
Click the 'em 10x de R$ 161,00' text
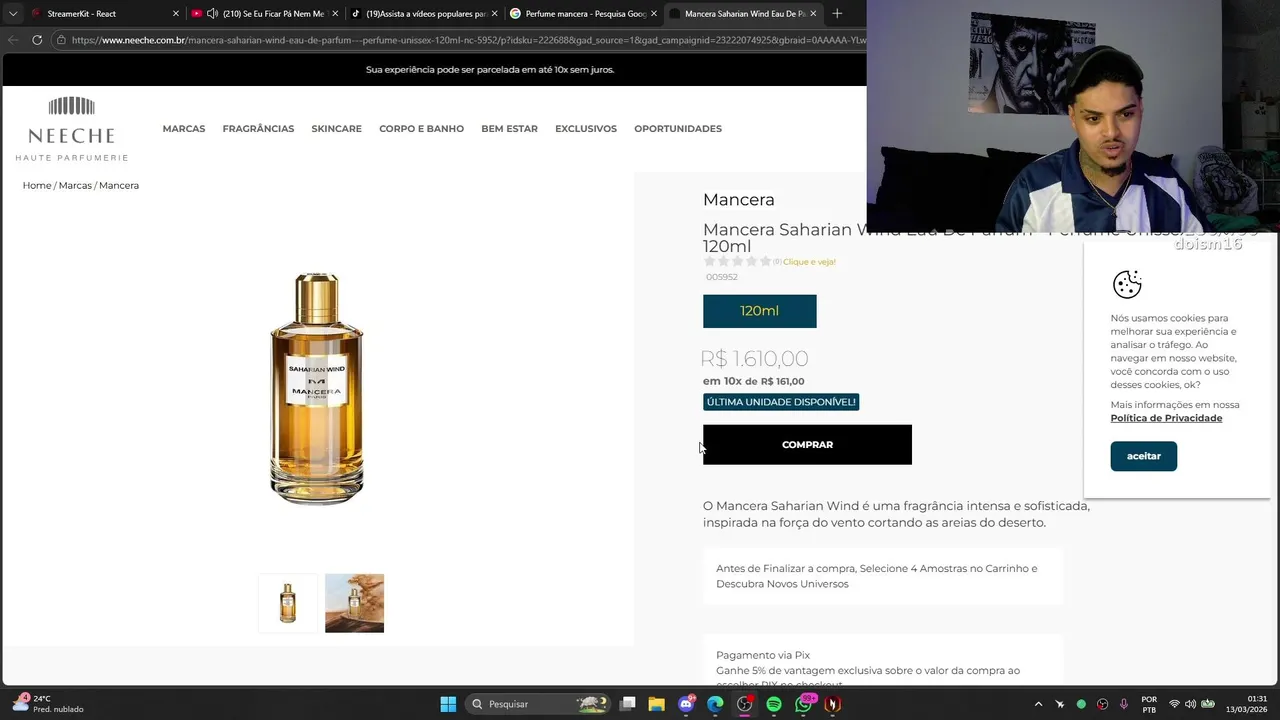click(x=754, y=381)
